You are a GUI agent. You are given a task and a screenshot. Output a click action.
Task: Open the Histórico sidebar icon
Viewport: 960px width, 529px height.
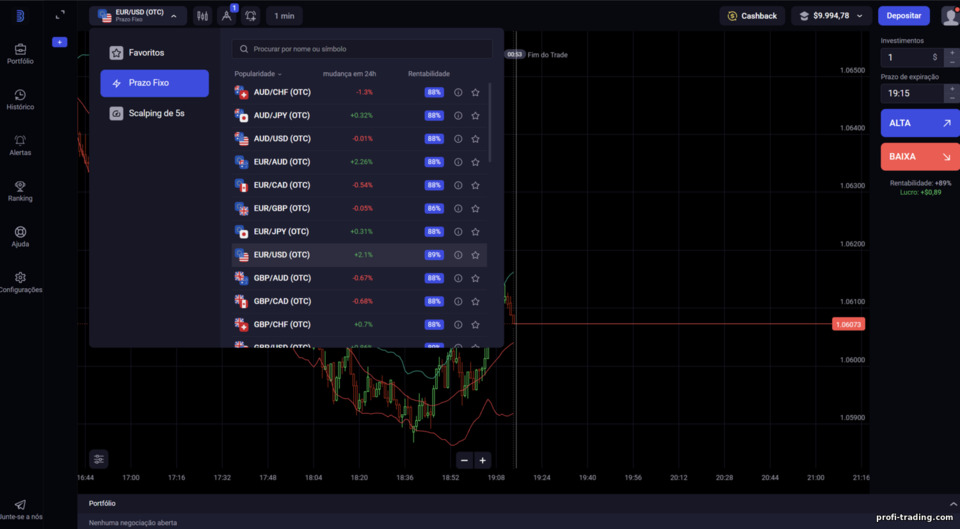click(20, 95)
